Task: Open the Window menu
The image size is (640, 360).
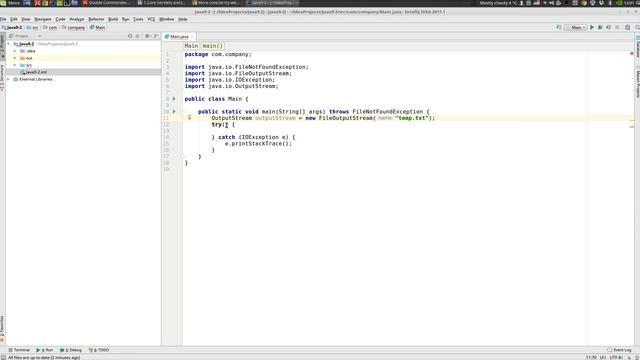Action: pyautogui.click(x=167, y=19)
